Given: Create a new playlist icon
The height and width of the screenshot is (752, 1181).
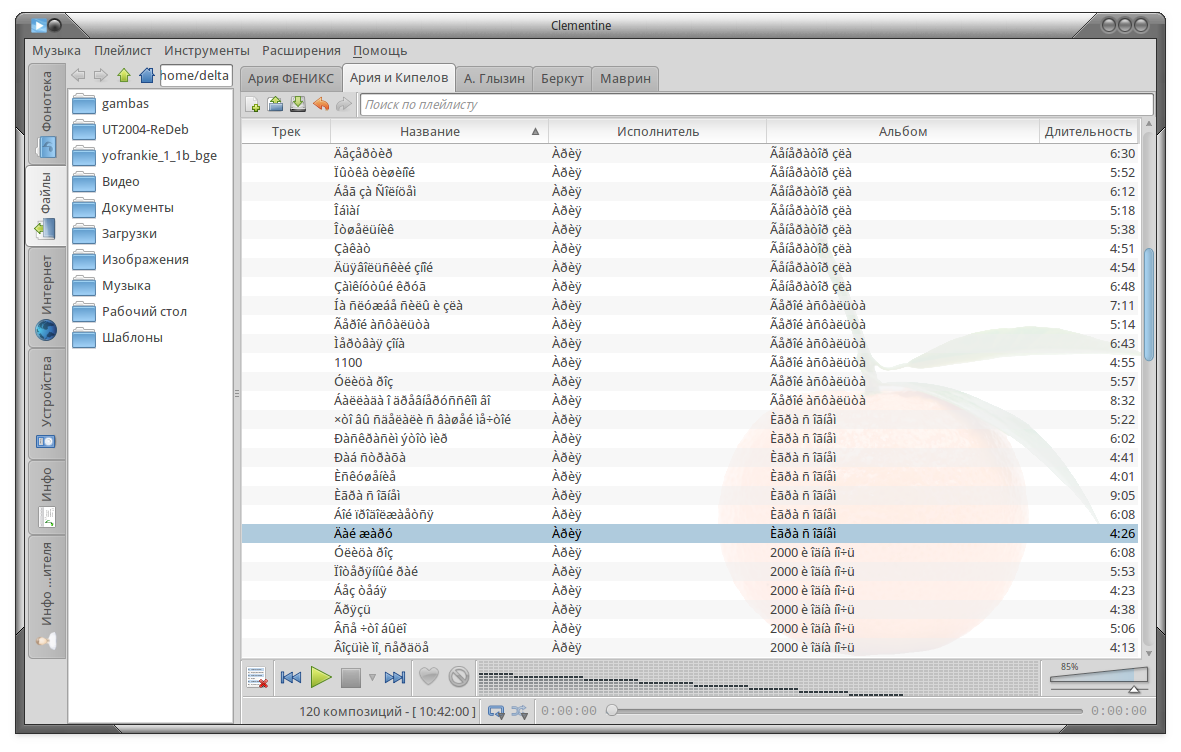Looking at the screenshot, I should point(253,105).
